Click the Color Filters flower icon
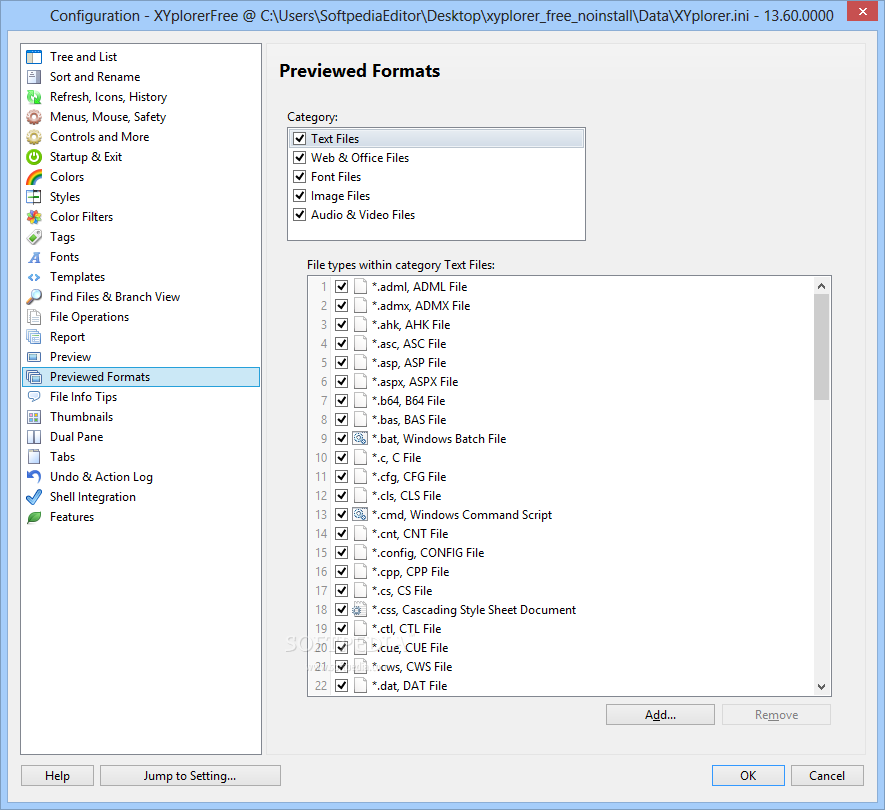885x810 pixels. [34, 217]
